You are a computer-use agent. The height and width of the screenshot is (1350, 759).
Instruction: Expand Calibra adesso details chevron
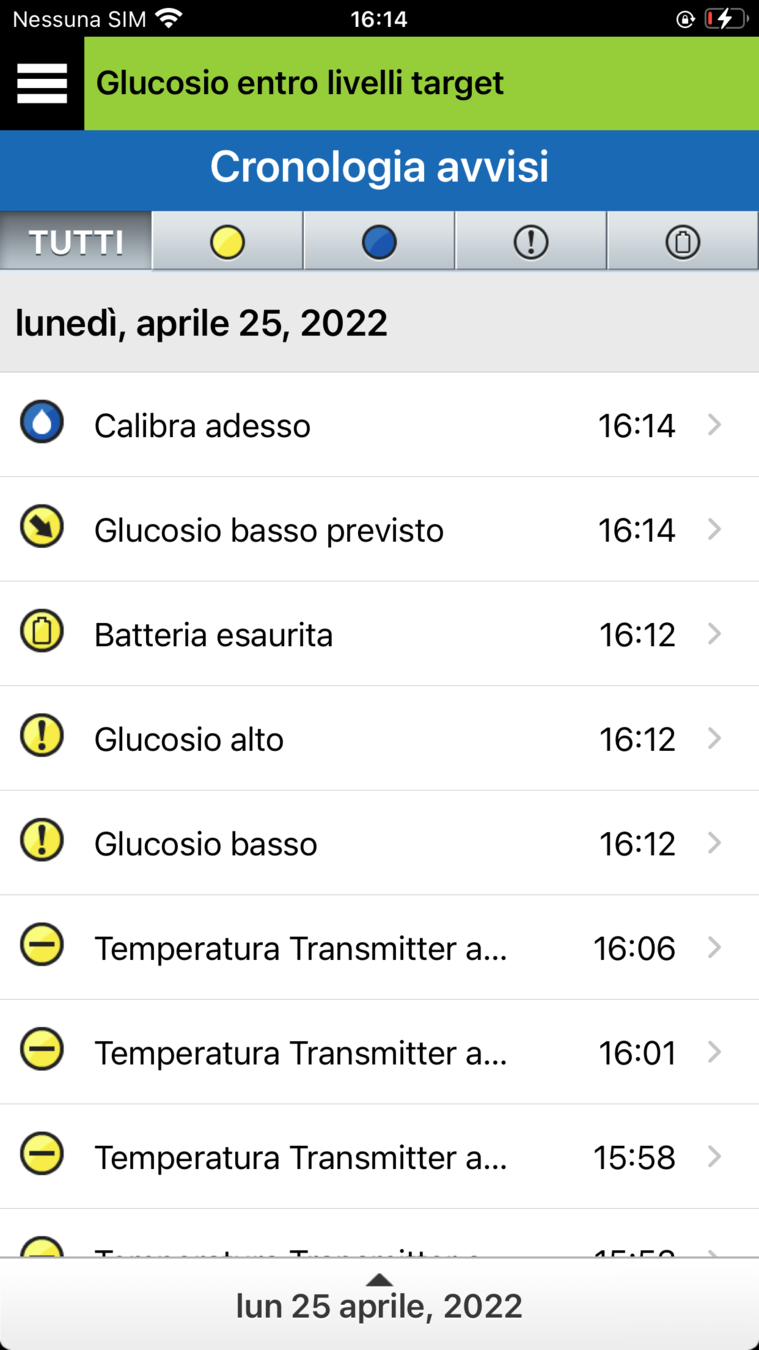[x=714, y=425]
